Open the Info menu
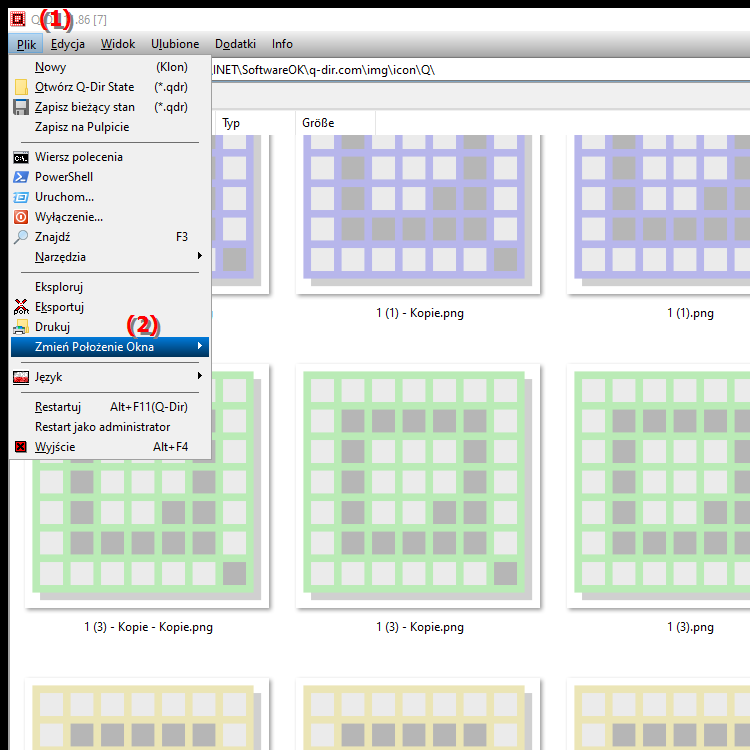Viewport: 750px width, 750px height. pyautogui.click(x=282, y=44)
